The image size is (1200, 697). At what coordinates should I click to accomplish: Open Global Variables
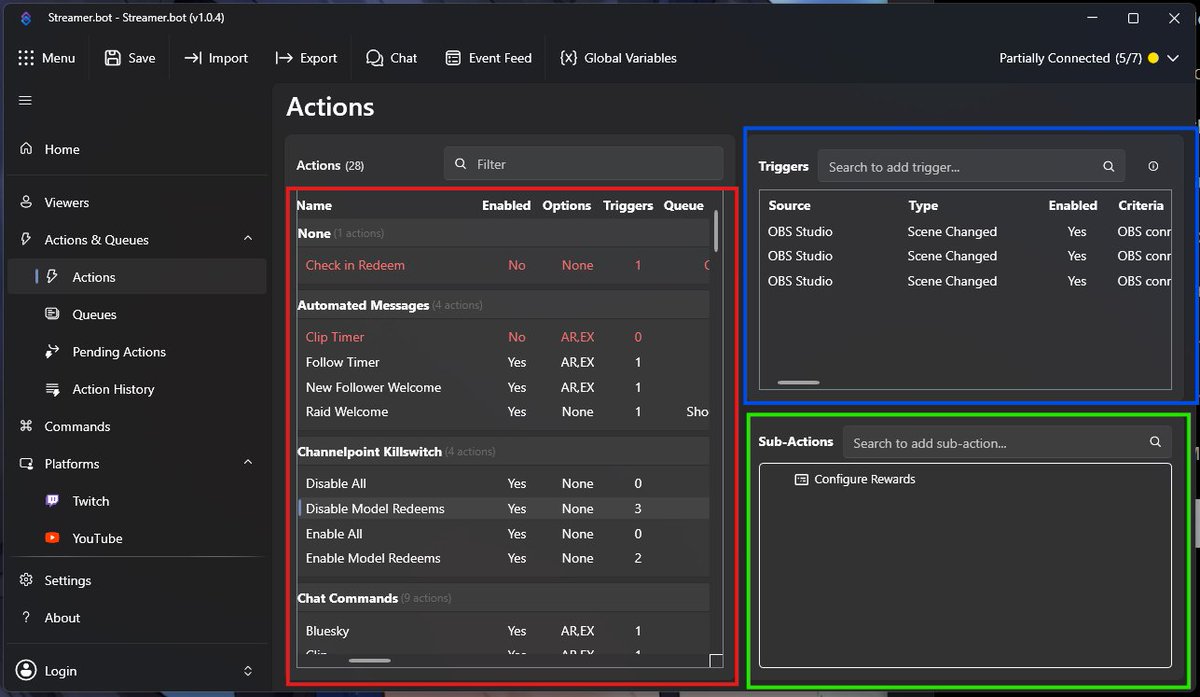point(618,58)
